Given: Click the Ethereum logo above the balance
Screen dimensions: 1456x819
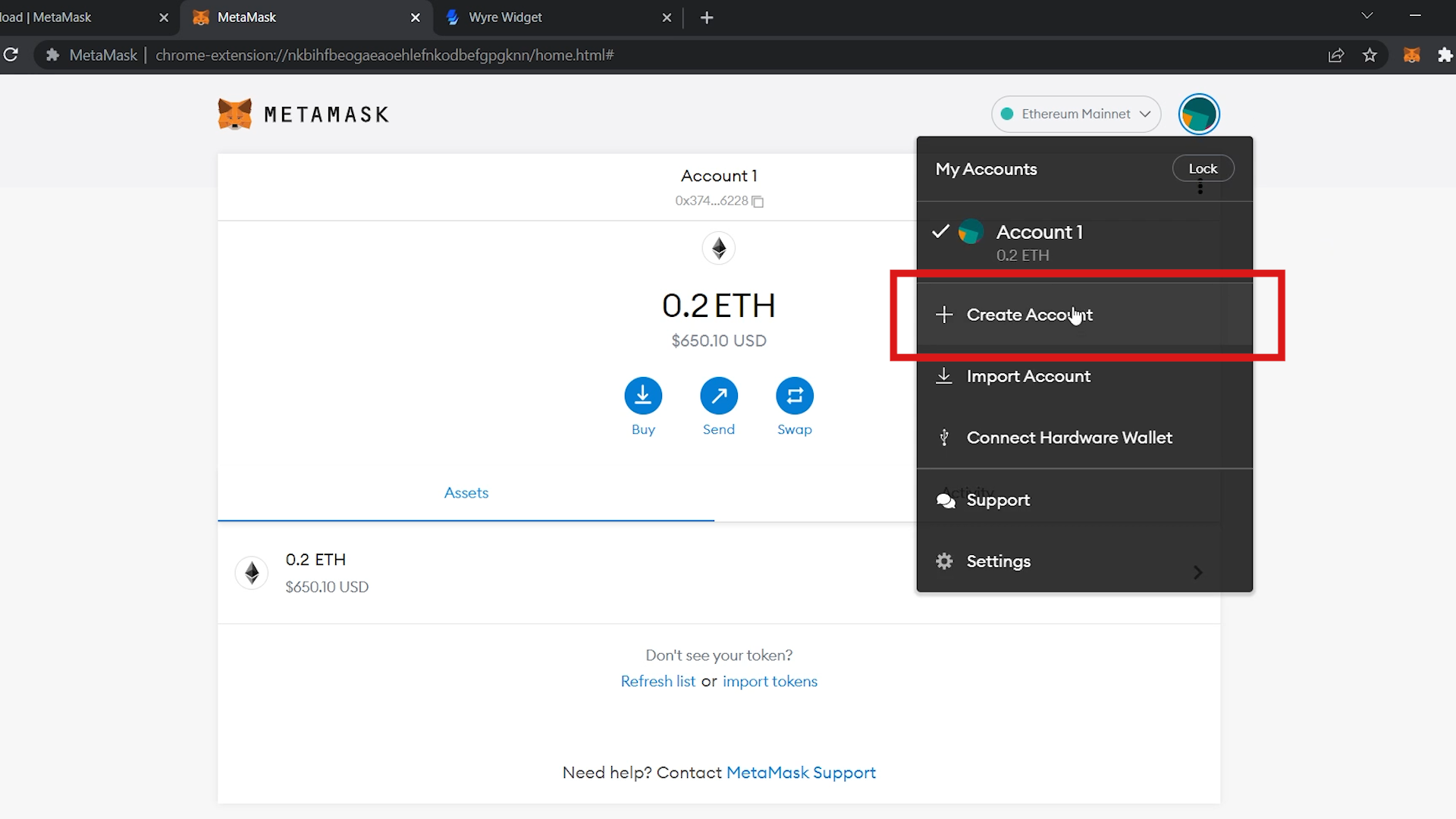Looking at the screenshot, I should pyautogui.click(x=718, y=248).
